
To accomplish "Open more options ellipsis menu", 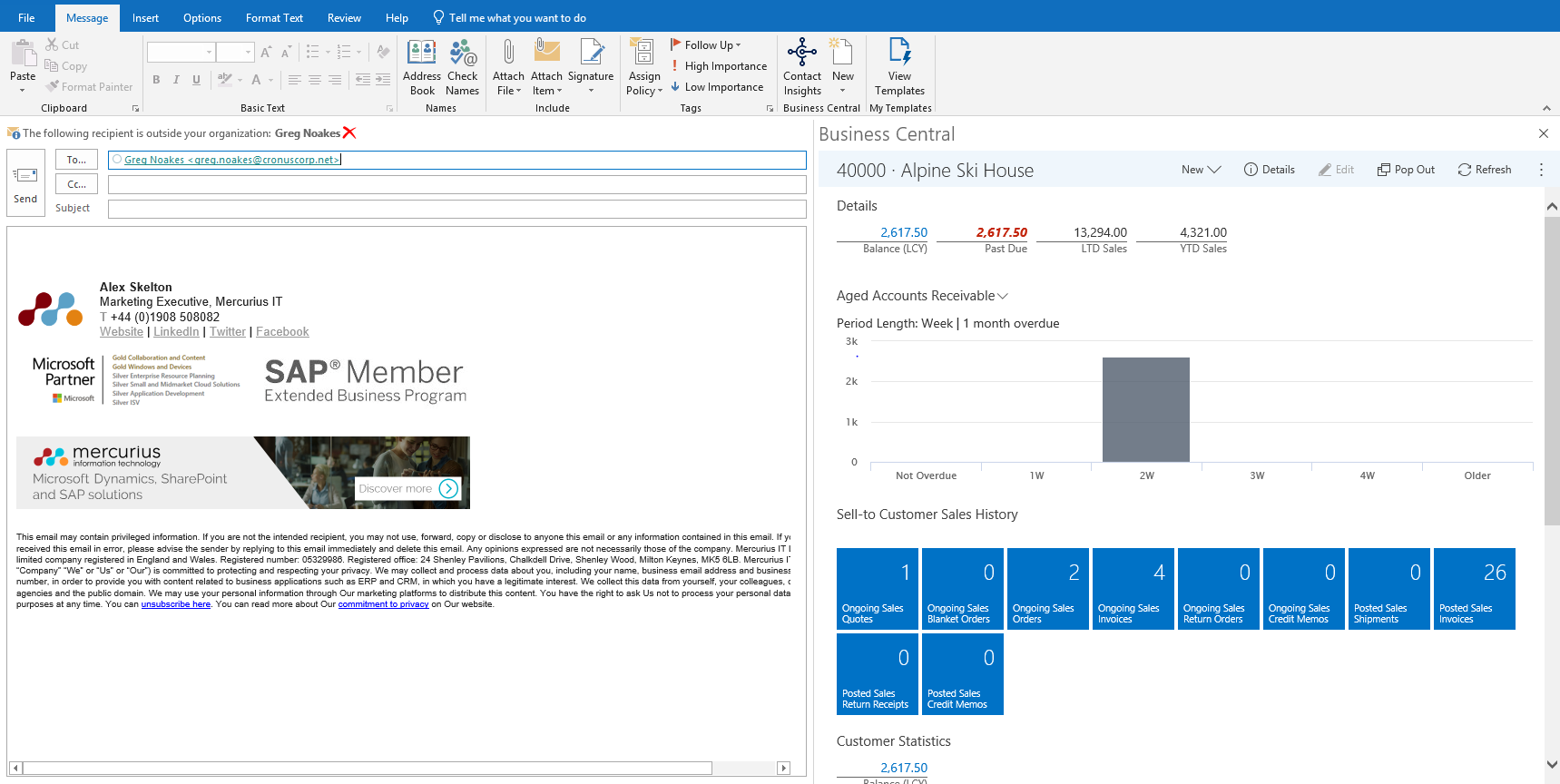I will [1541, 170].
